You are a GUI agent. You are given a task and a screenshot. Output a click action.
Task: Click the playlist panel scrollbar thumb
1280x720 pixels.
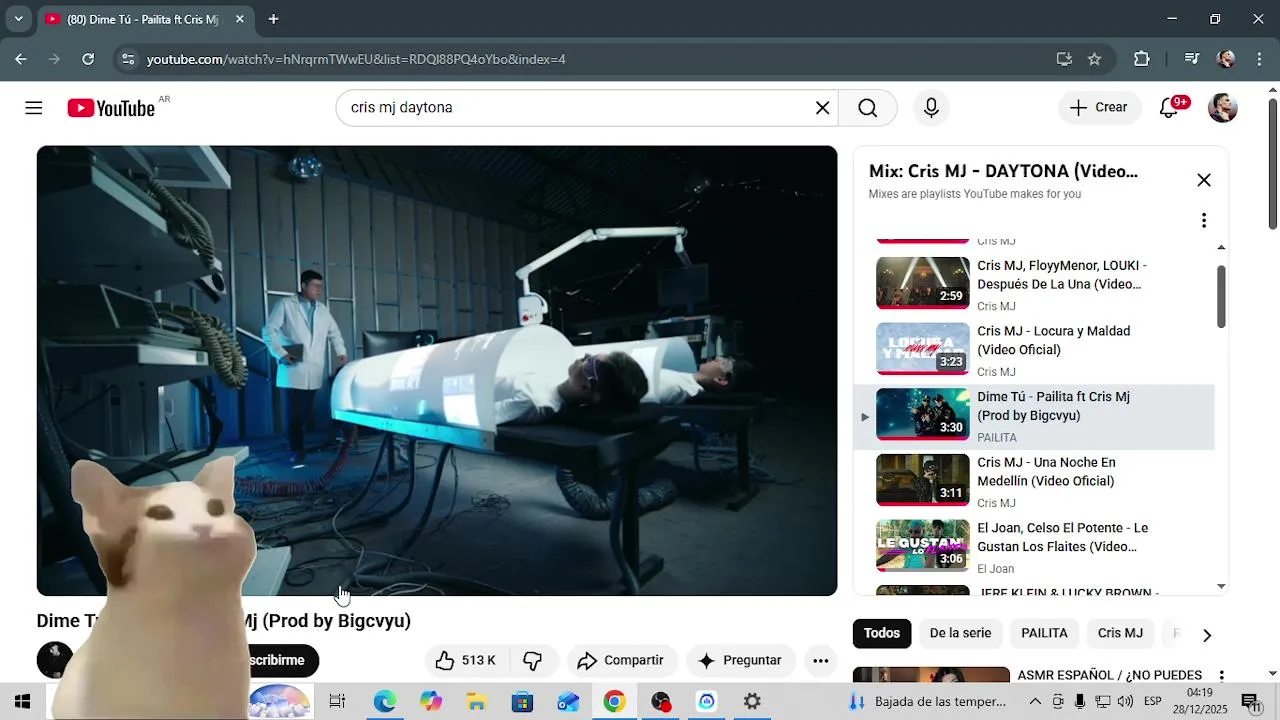click(1221, 296)
